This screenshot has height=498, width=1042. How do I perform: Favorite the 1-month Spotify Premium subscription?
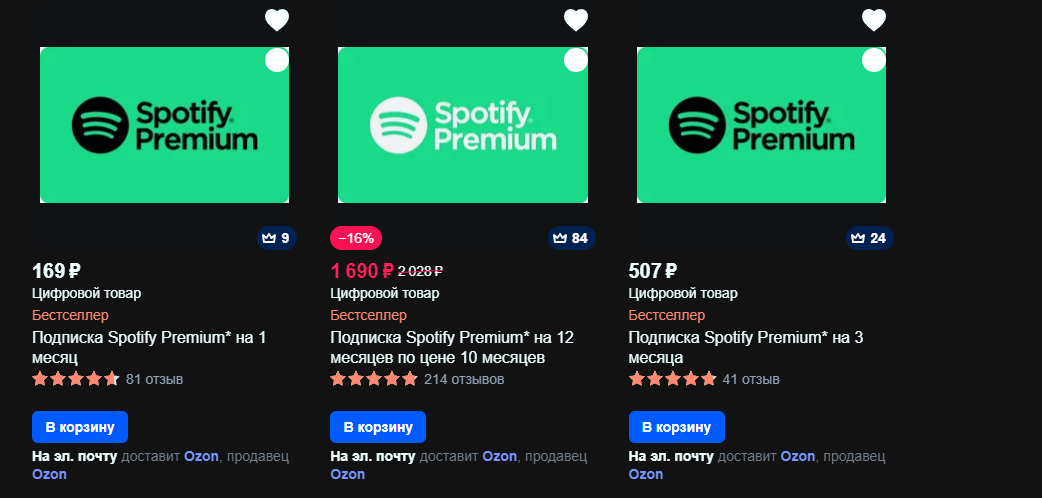[x=277, y=20]
